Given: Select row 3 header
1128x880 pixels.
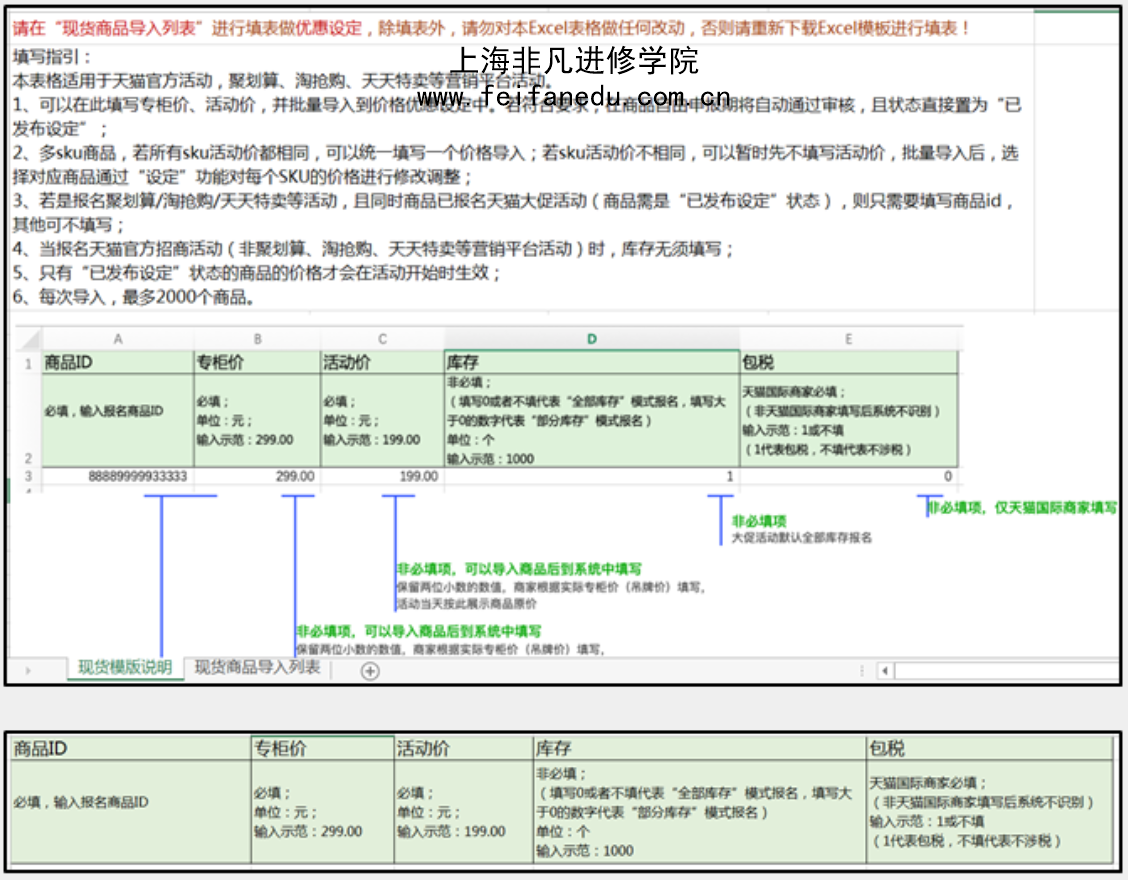Looking at the screenshot, I should click(x=28, y=476).
